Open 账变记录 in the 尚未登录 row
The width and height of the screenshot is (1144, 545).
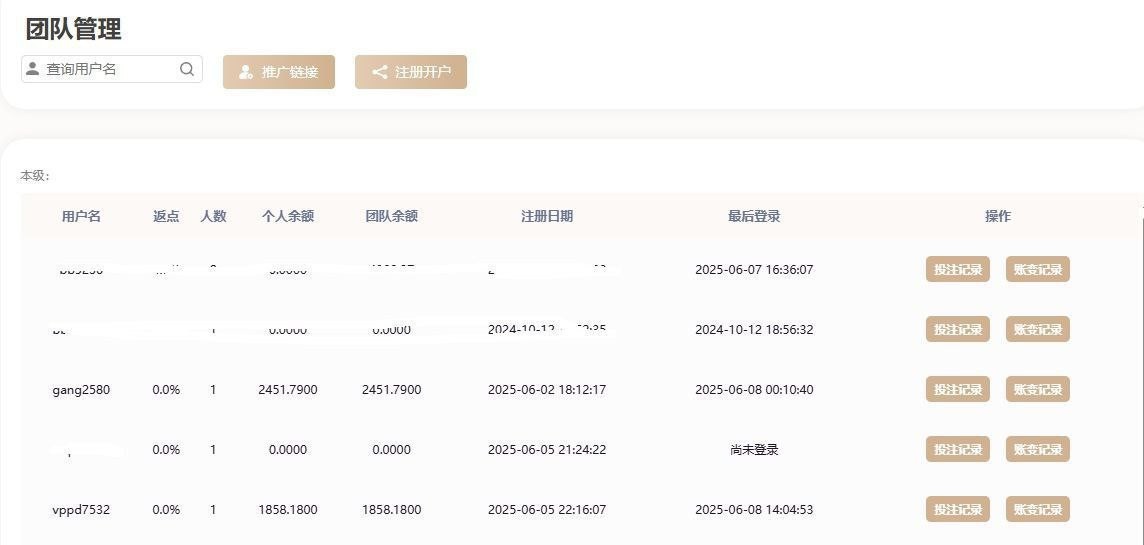1037,449
